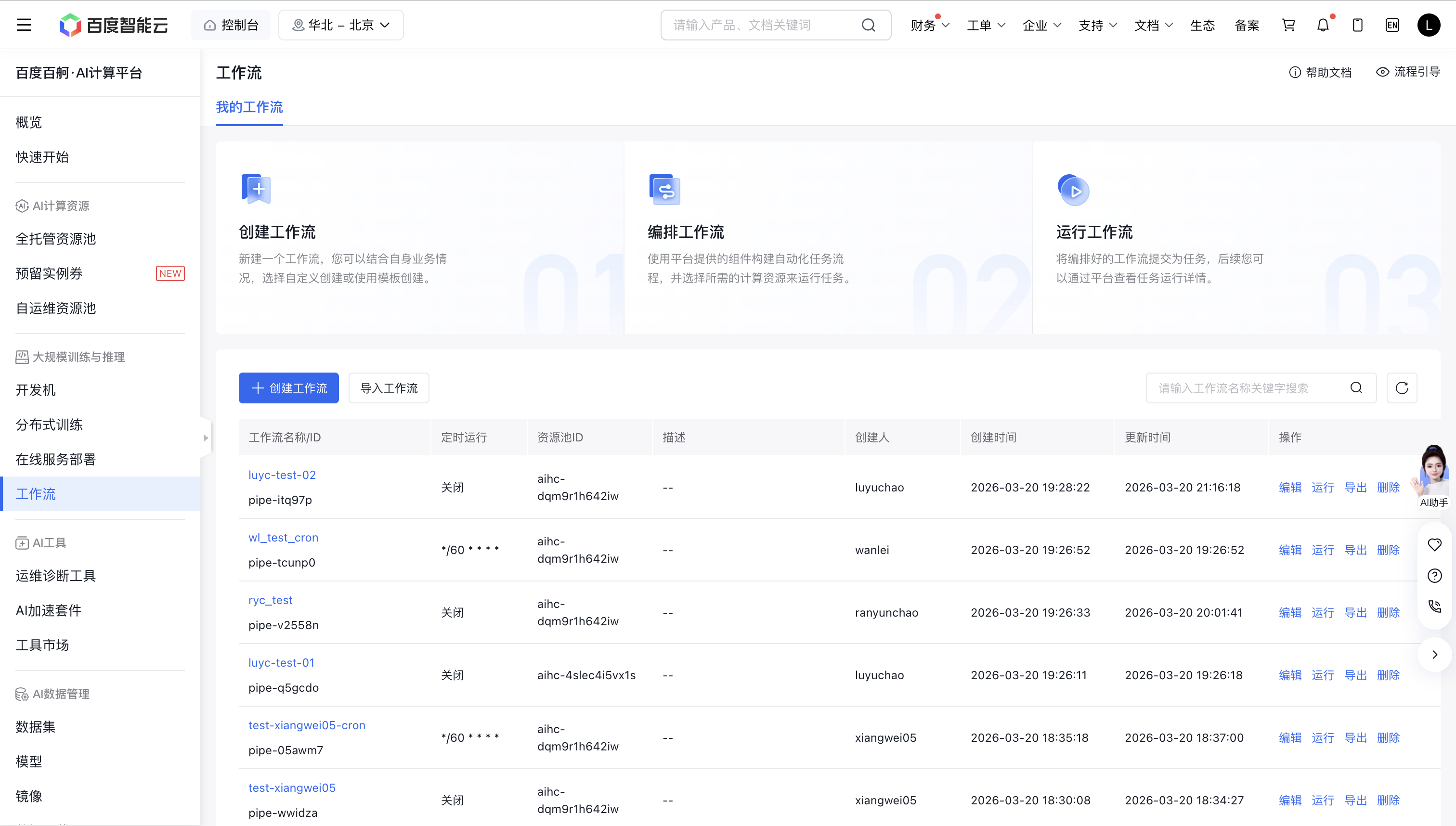This screenshot has width=1456, height=826.
Task: Click the mobile device icon in header
Action: [1357, 25]
